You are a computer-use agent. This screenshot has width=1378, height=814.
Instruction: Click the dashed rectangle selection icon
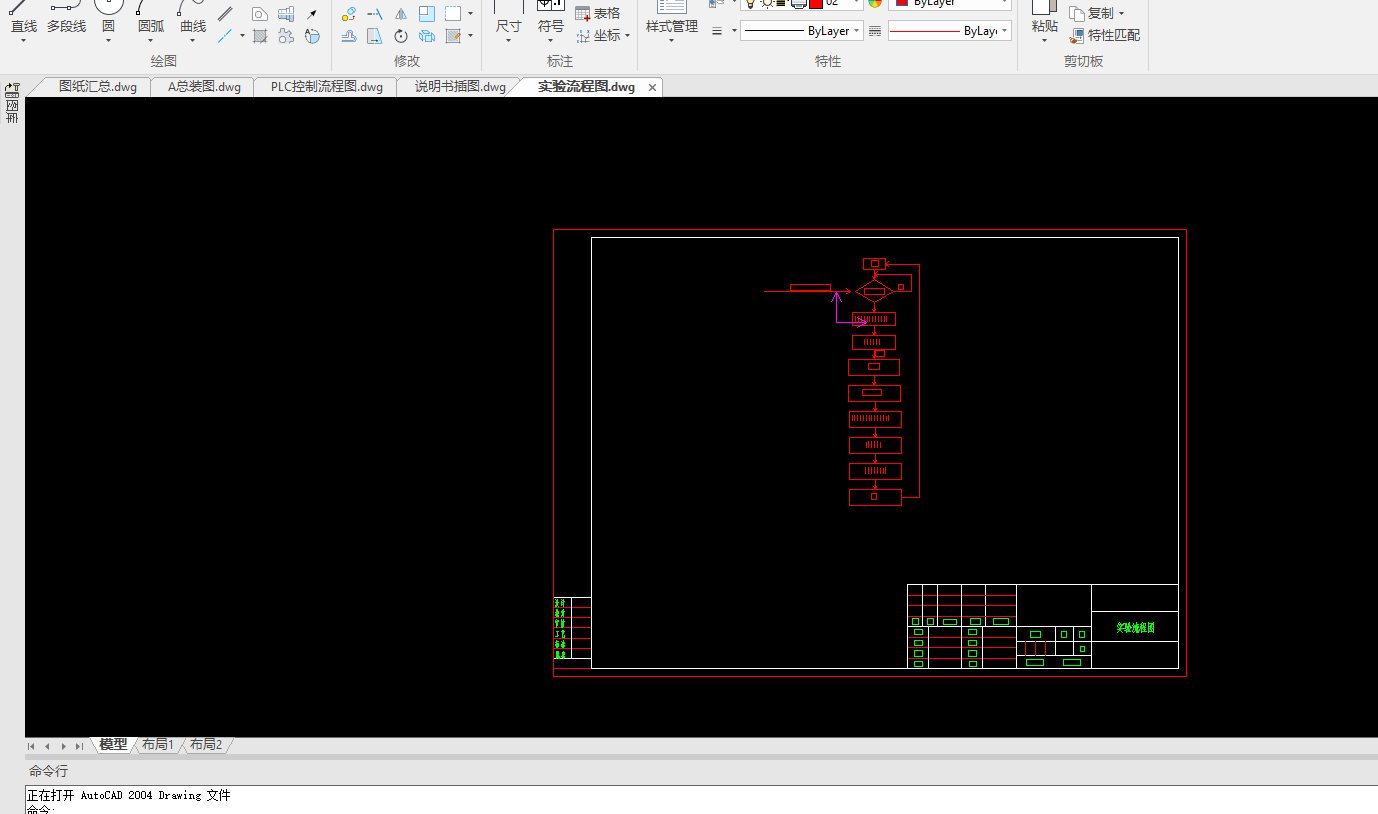tap(453, 14)
